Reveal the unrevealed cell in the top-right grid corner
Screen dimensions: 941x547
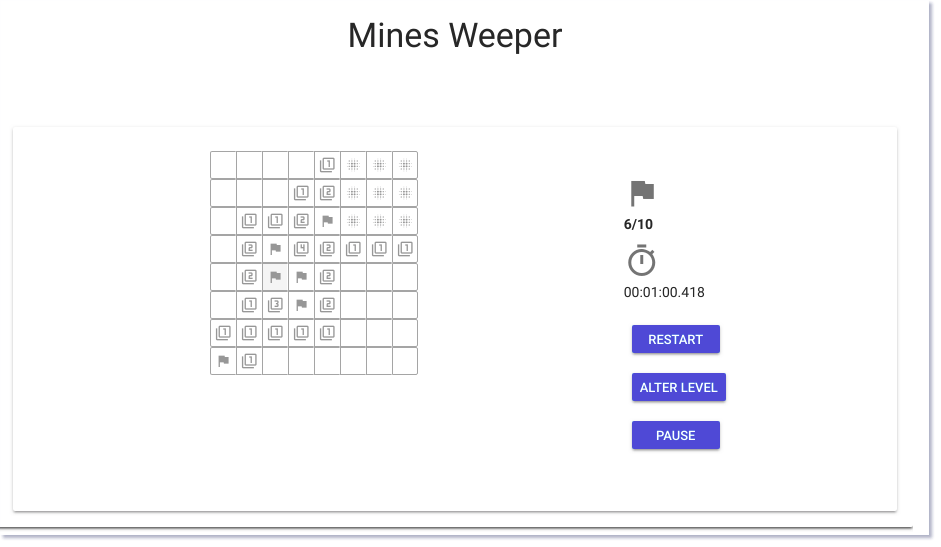[405, 165]
